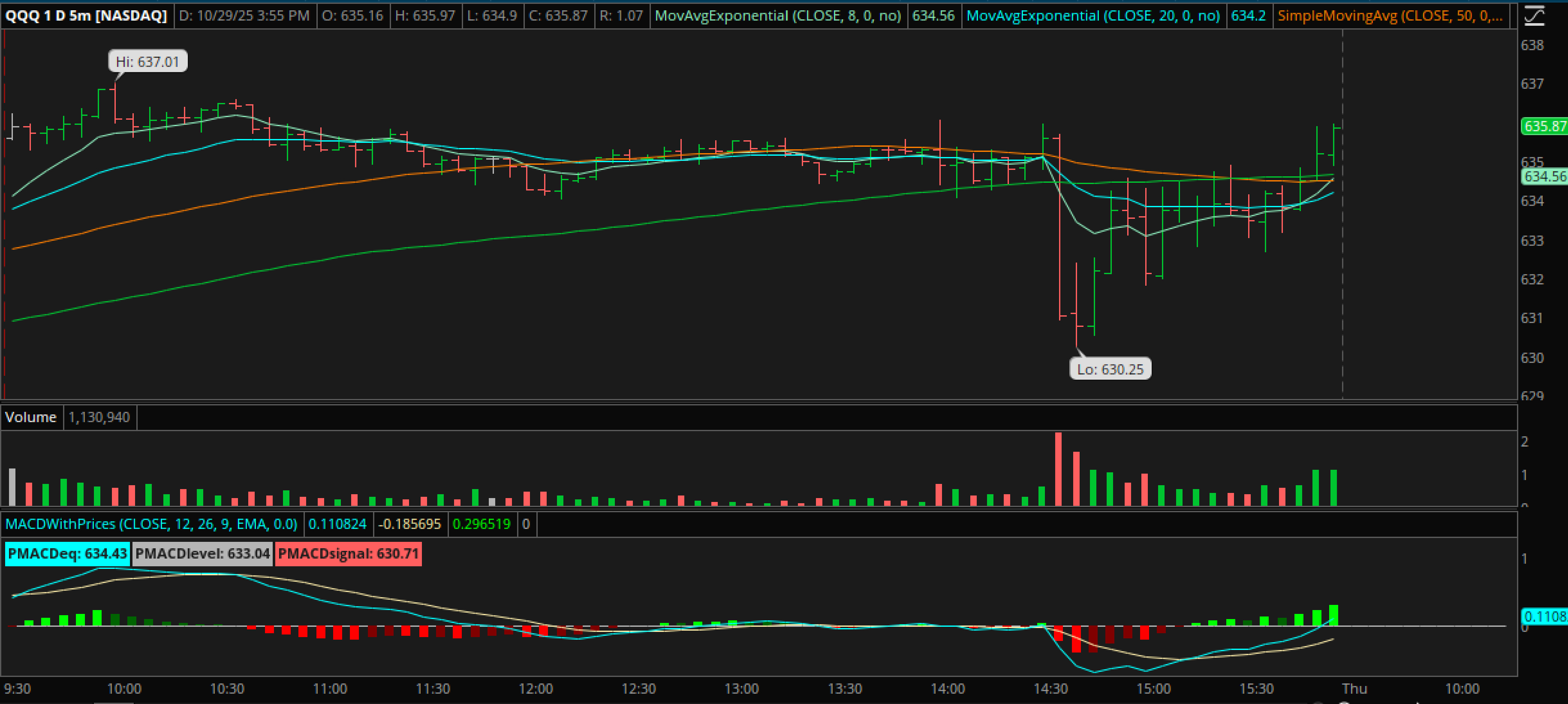The height and width of the screenshot is (704, 1568).
Task: Click the 634.56 EMA value tag on axis
Action: [x=1544, y=177]
